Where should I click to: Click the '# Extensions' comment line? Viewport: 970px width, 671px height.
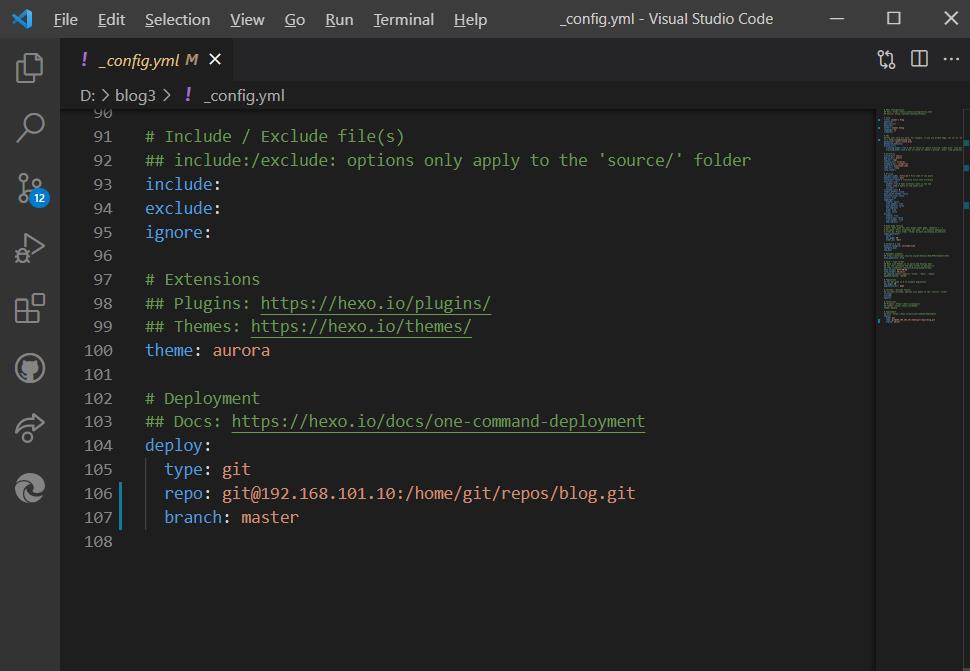coord(202,280)
